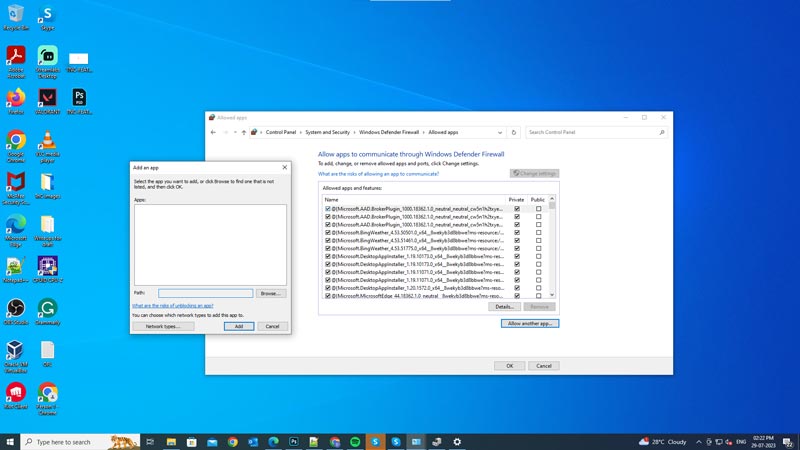Click the apps list scroll-up arrow
Screen dimensions: 800x450
pos(552,199)
